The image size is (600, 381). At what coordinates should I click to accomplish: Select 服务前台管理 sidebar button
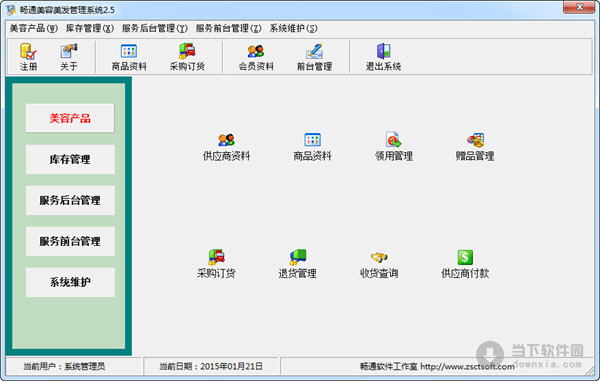click(x=70, y=241)
